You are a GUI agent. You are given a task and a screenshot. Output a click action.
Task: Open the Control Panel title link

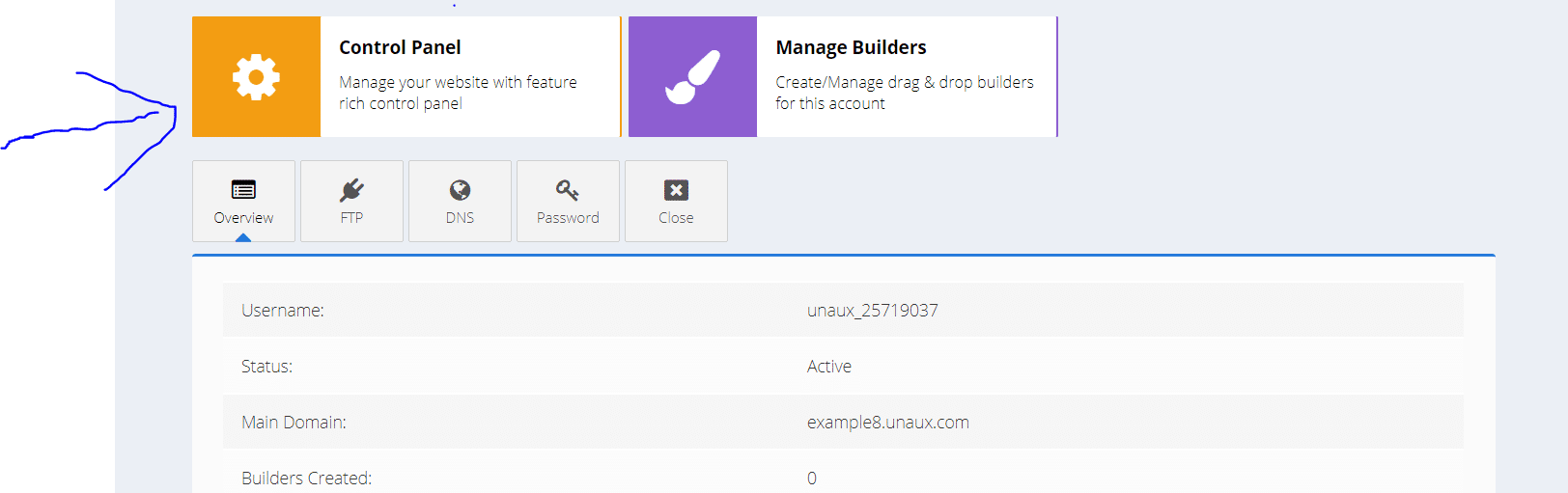click(x=400, y=47)
